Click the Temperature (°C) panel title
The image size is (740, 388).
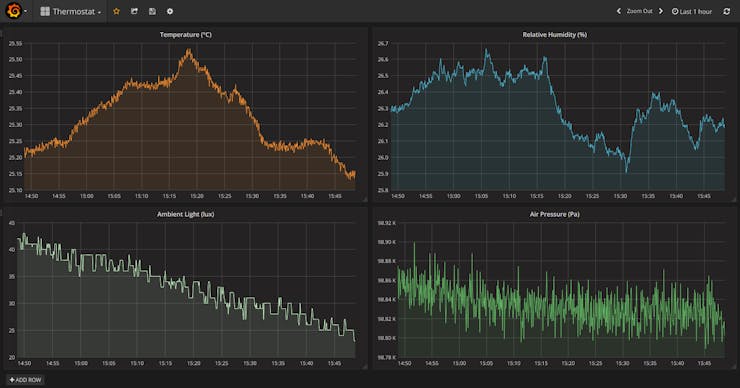(185, 34)
